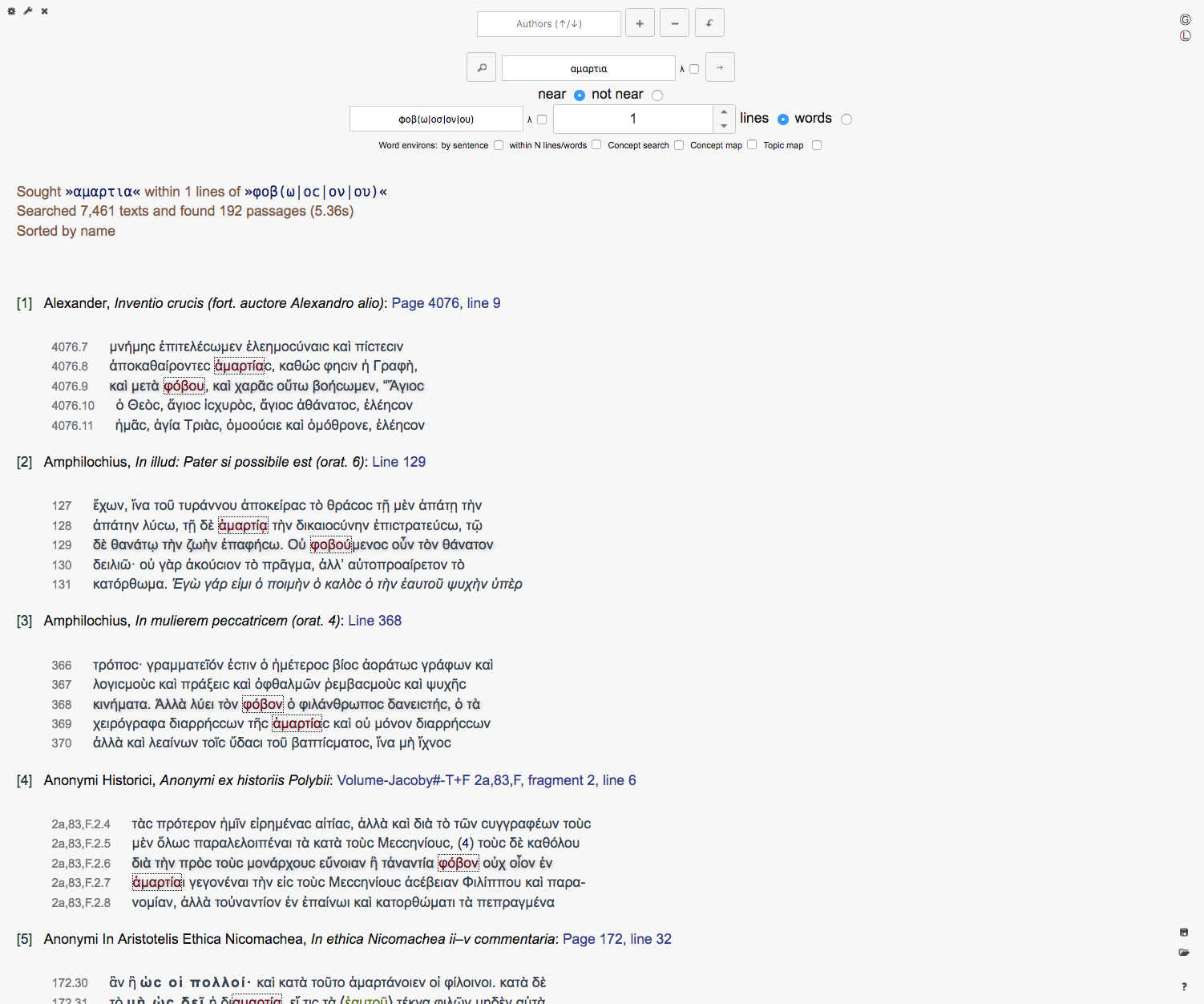Open the "Page 4076, line 9" link
The height and width of the screenshot is (1004, 1204).
click(x=446, y=303)
